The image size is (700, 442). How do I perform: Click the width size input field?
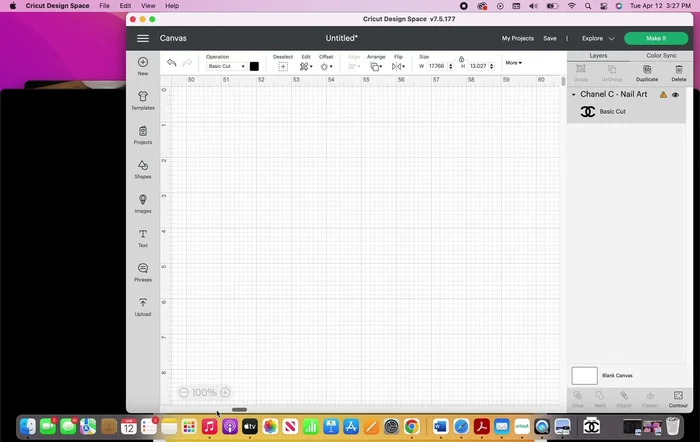tap(437, 66)
